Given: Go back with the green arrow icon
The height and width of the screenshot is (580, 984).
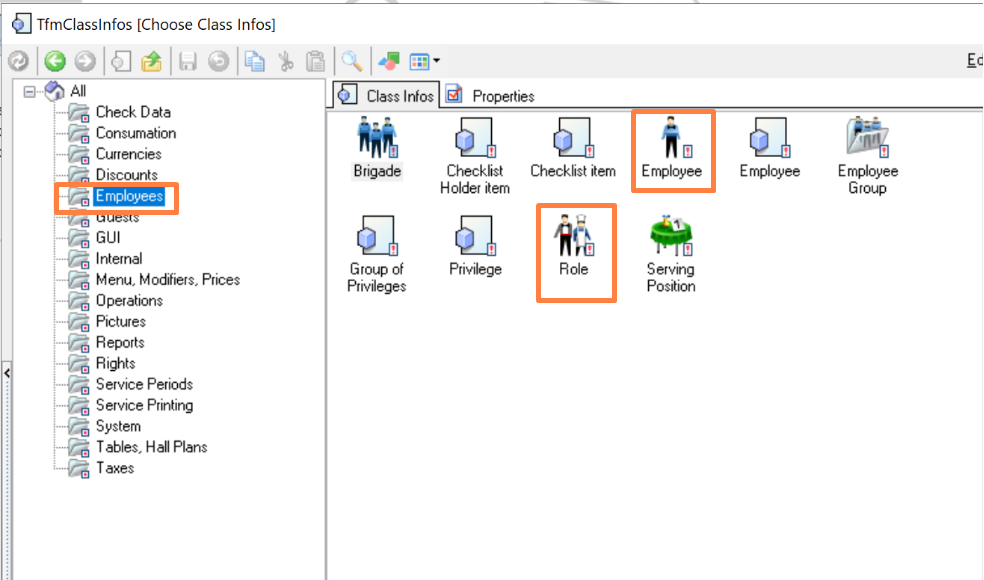Looking at the screenshot, I should (55, 61).
